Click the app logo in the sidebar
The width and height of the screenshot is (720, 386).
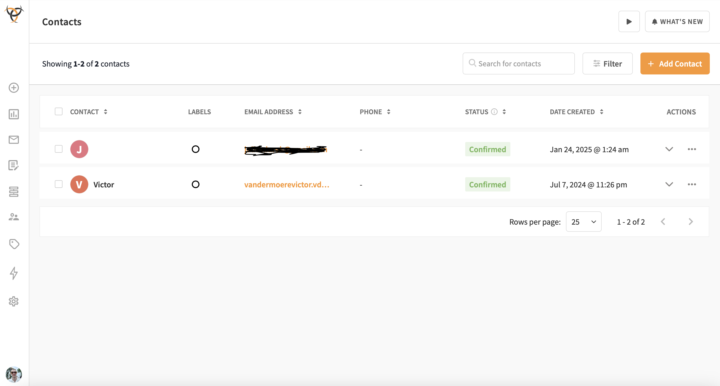pos(14,14)
